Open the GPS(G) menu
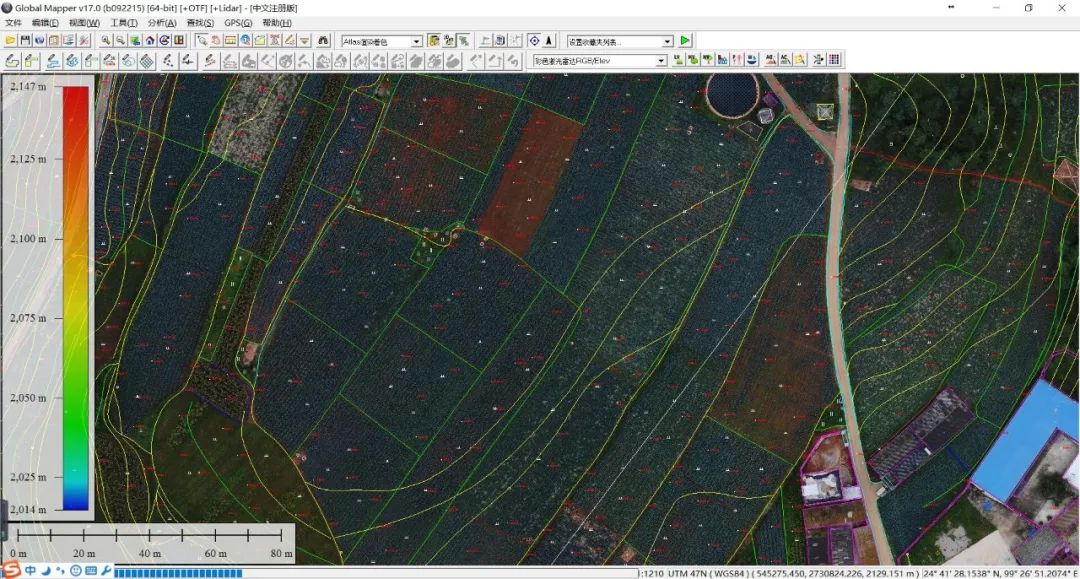The image size is (1080, 579). pos(238,22)
